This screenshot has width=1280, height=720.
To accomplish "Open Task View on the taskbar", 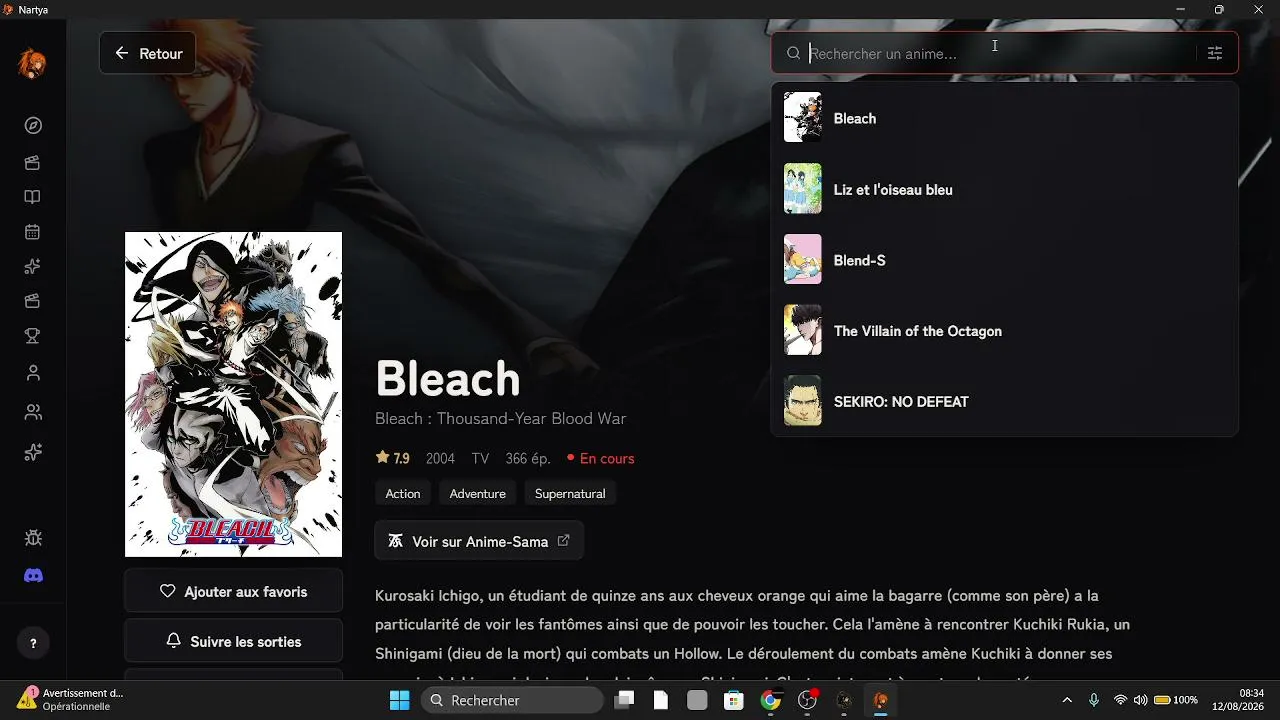I will [x=624, y=700].
